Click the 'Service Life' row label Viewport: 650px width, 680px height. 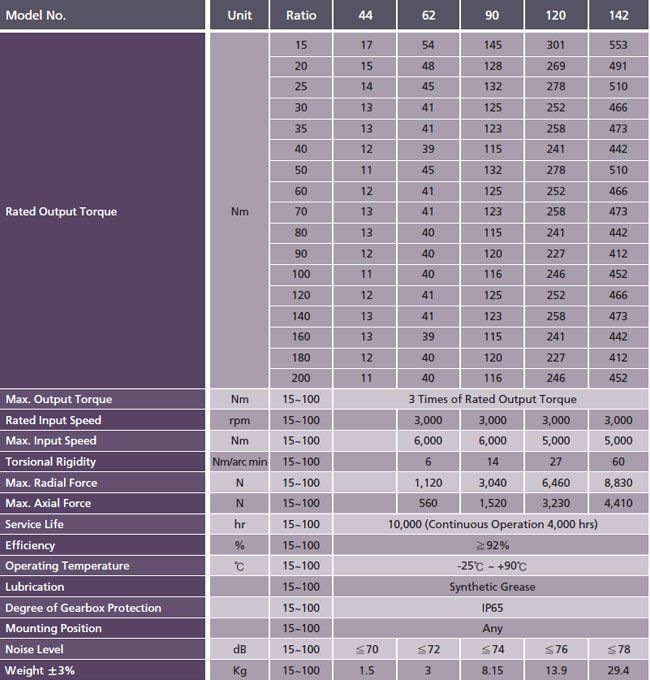[102, 524]
